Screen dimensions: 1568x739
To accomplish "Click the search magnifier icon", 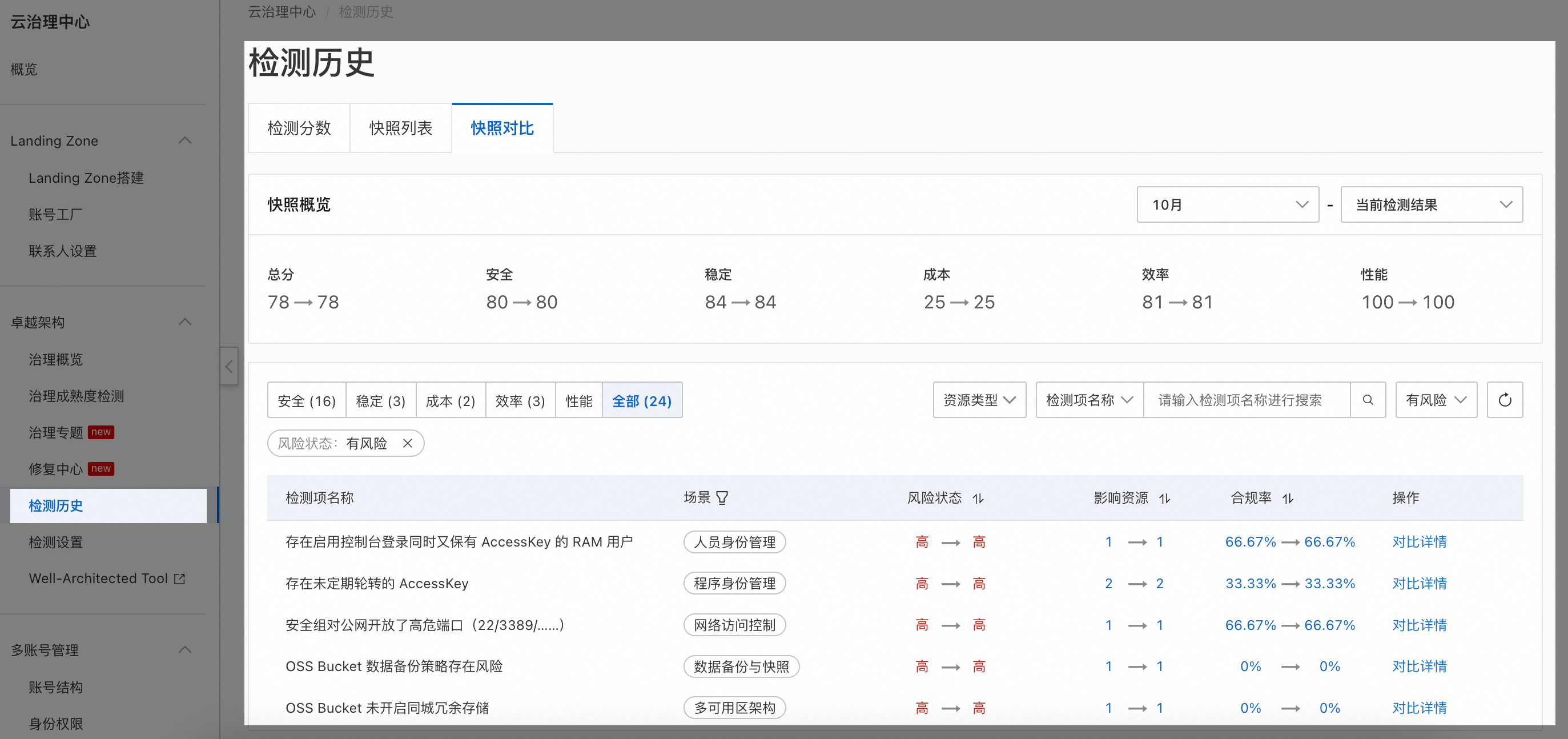I will 1367,400.
